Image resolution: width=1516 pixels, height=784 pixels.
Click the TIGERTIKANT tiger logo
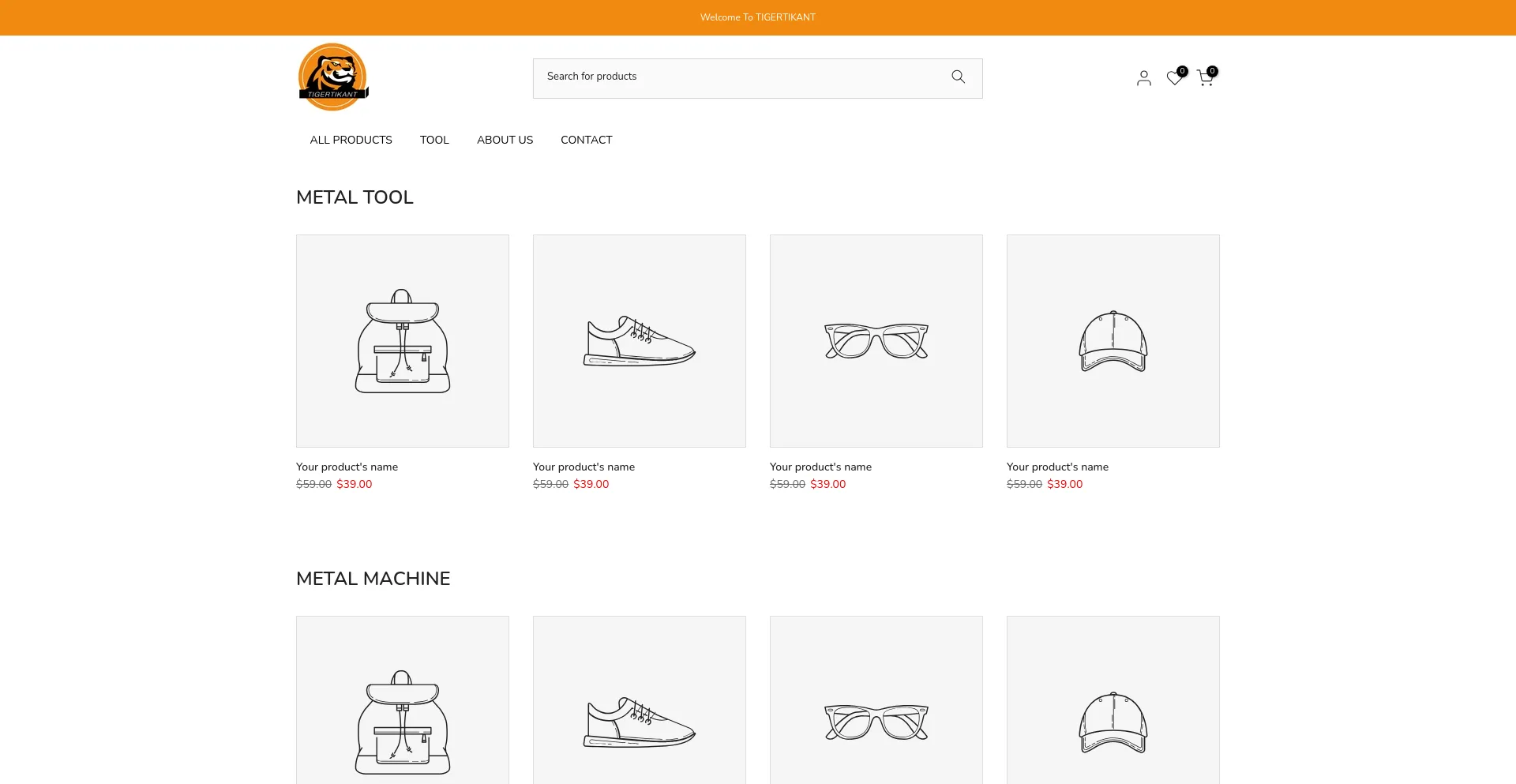(333, 77)
